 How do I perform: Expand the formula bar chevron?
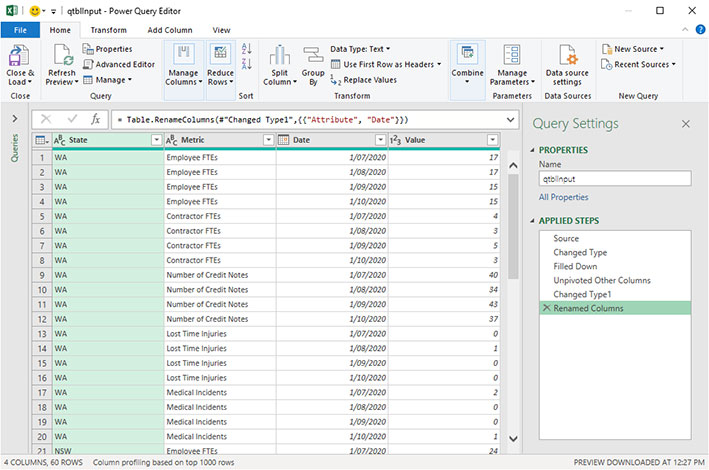tap(510, 120)
